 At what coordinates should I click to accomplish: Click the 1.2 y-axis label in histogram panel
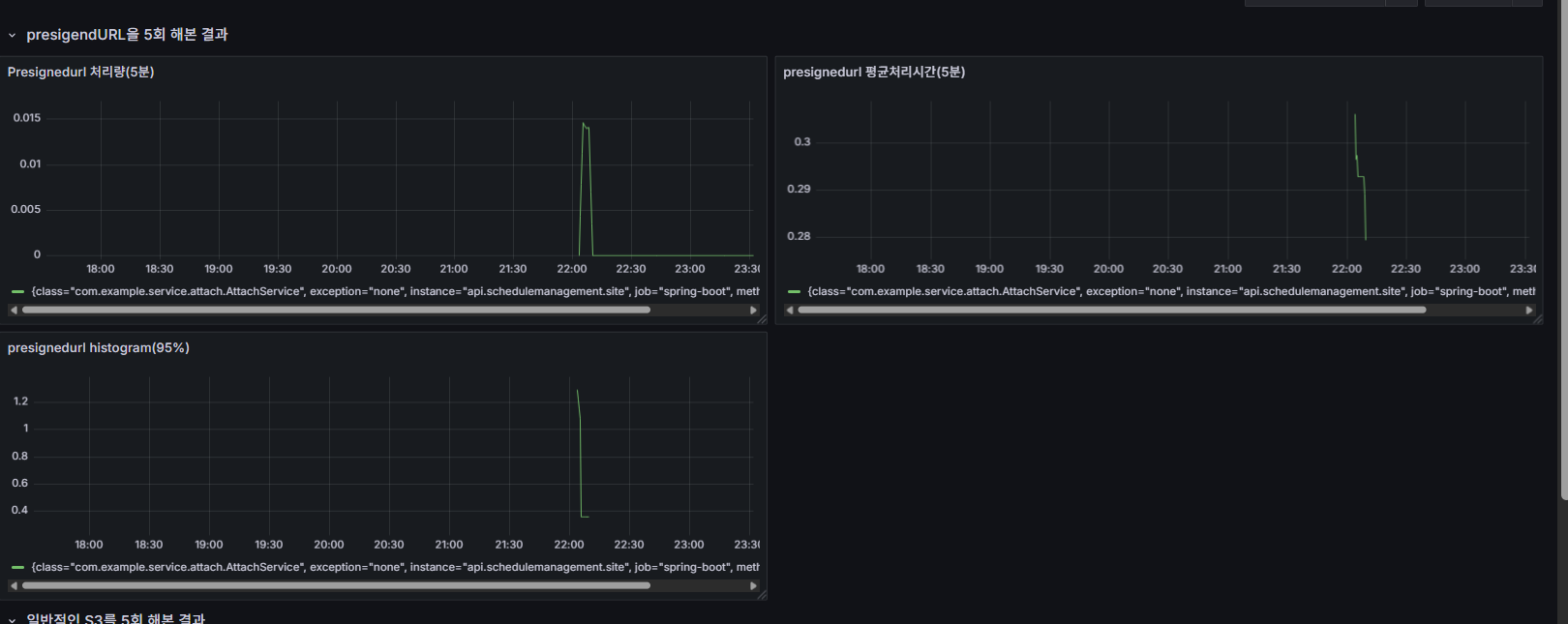[20, 401]
